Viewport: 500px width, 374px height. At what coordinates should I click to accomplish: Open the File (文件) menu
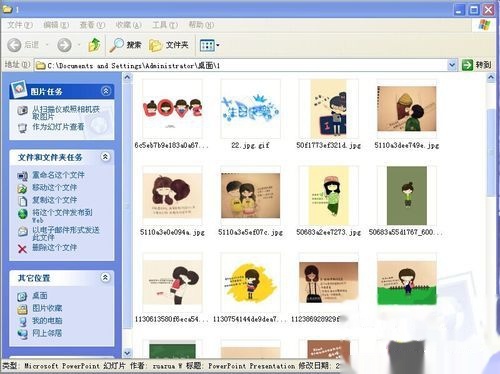(20, 25)
